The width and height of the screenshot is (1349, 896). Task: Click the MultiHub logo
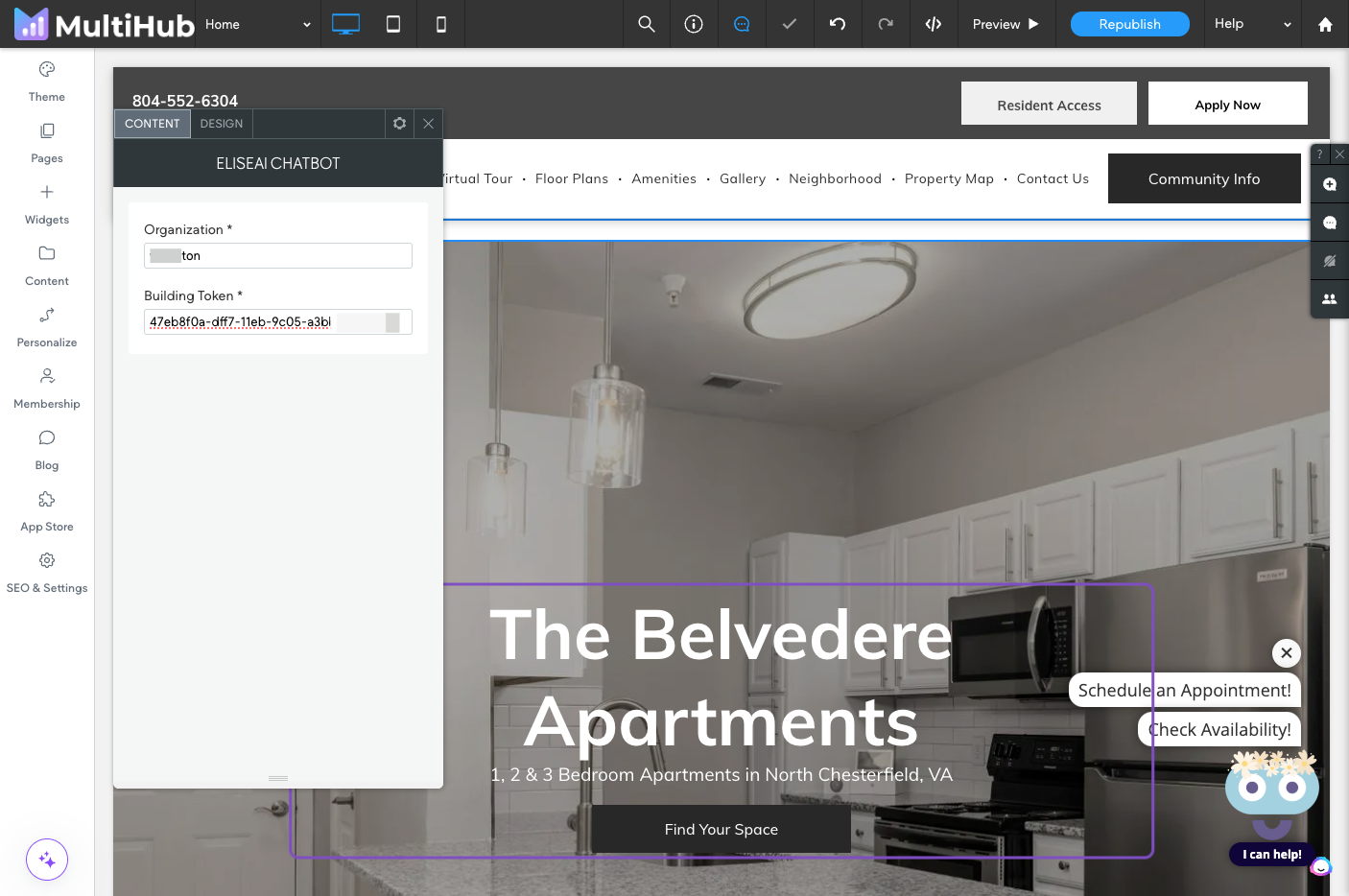coord(104,25)
